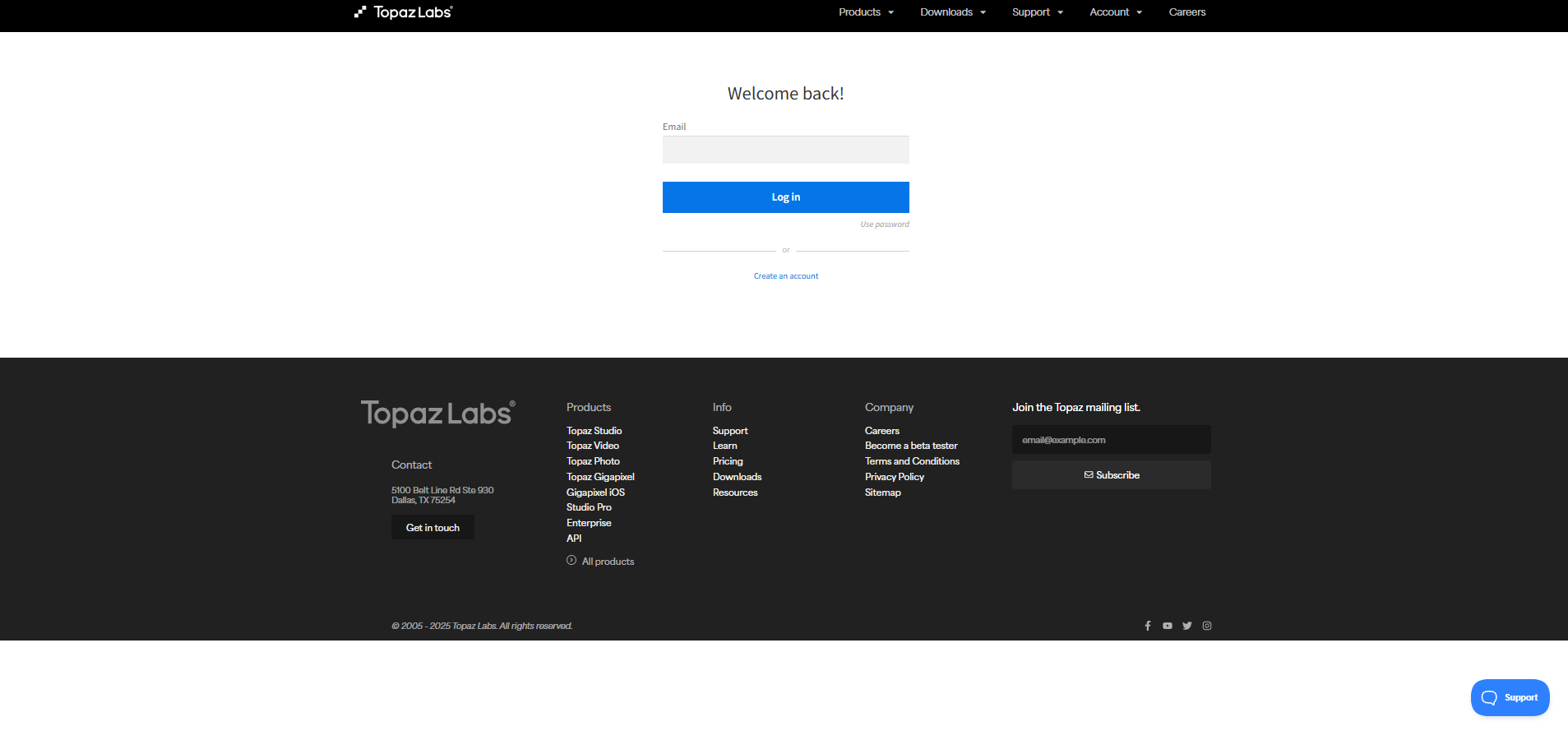View All products link
Image resolution: width=1568 pixels, height=740 pixels.
(600, 562)
